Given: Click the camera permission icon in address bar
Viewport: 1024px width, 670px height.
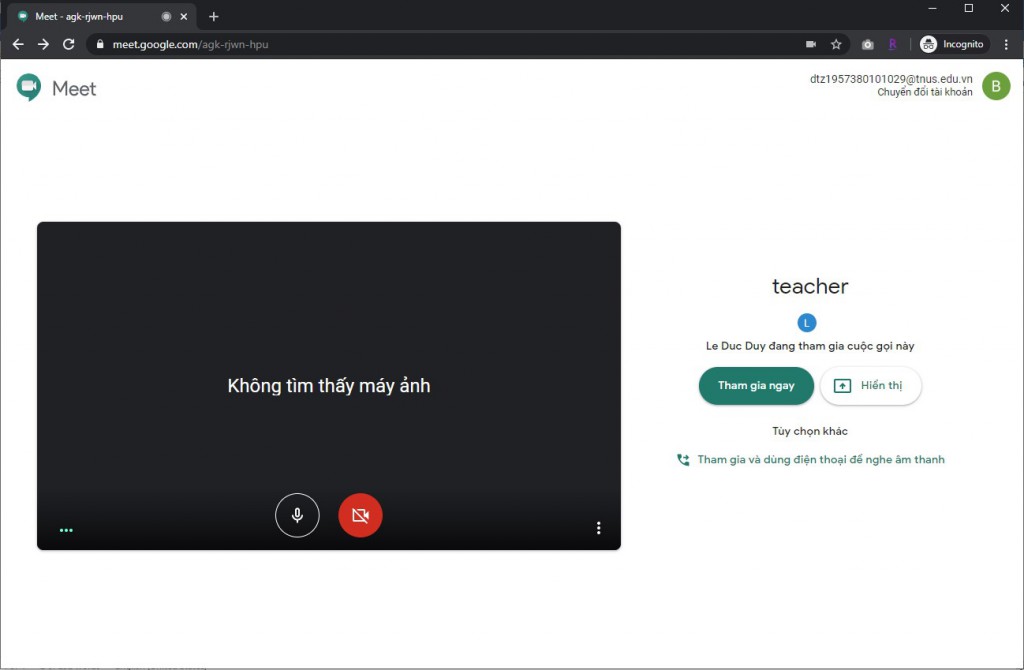Looking at the screenshot, I should click(x=810, y=44).
